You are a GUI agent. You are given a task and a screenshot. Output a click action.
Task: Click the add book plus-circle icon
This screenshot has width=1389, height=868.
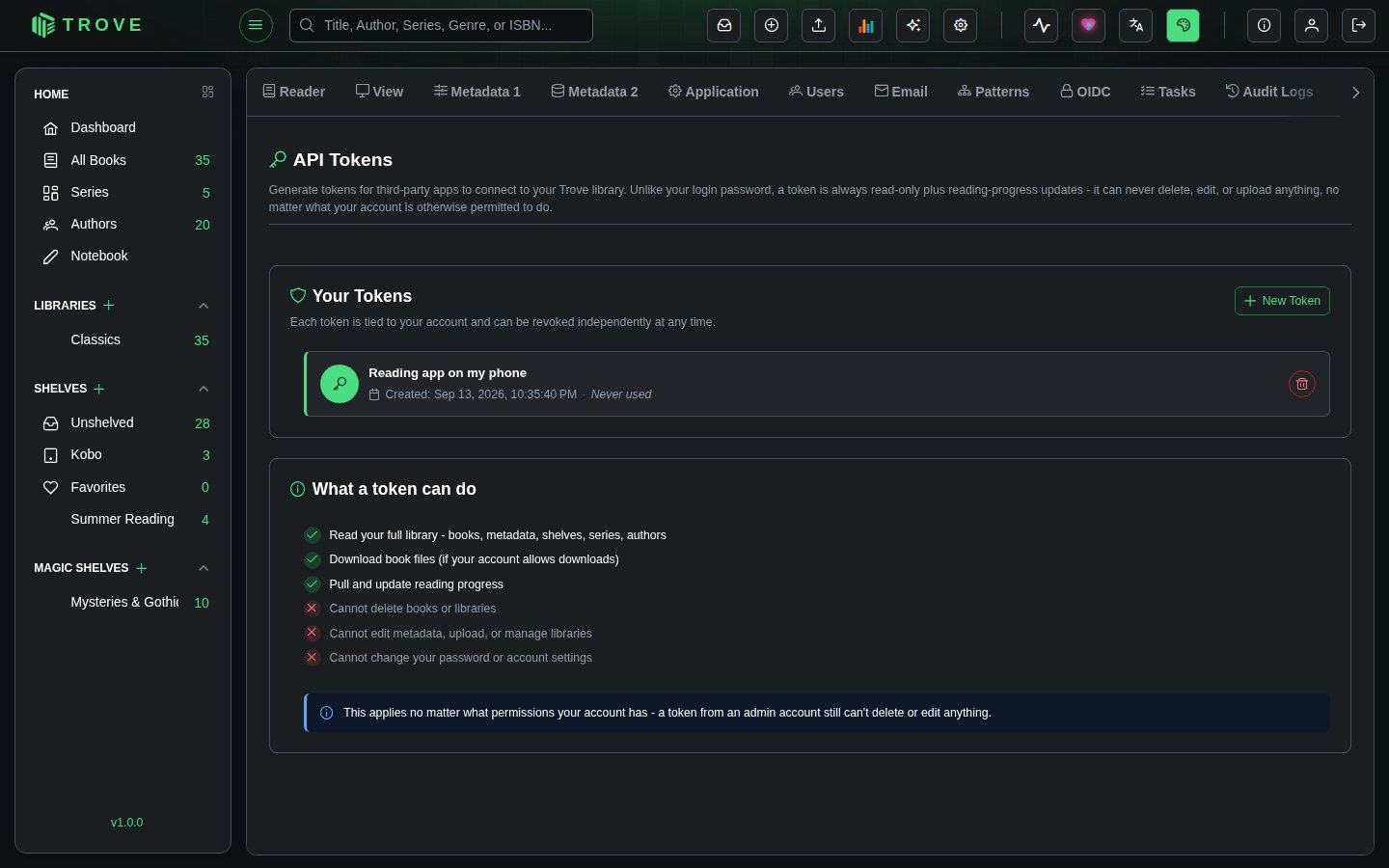[772, 25]
